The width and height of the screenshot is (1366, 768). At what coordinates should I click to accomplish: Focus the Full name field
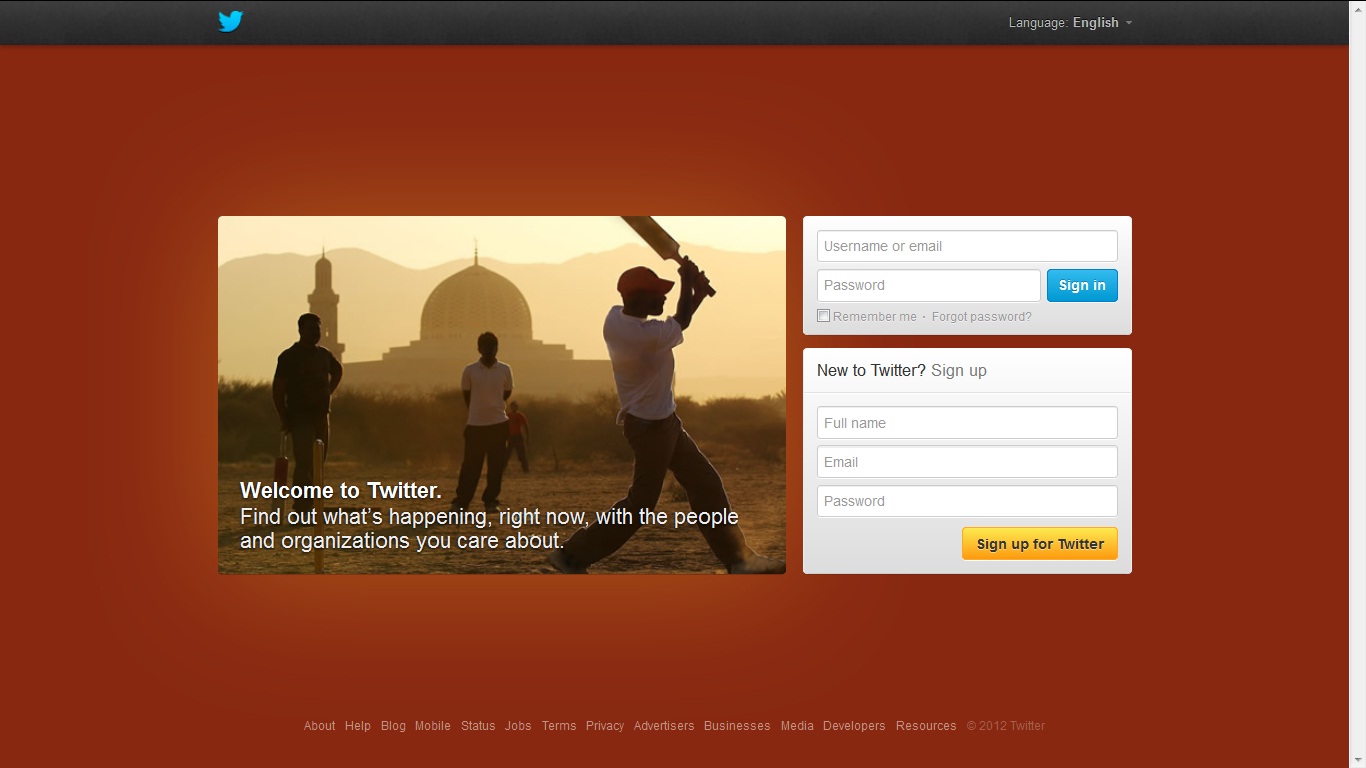coord(967,423)
